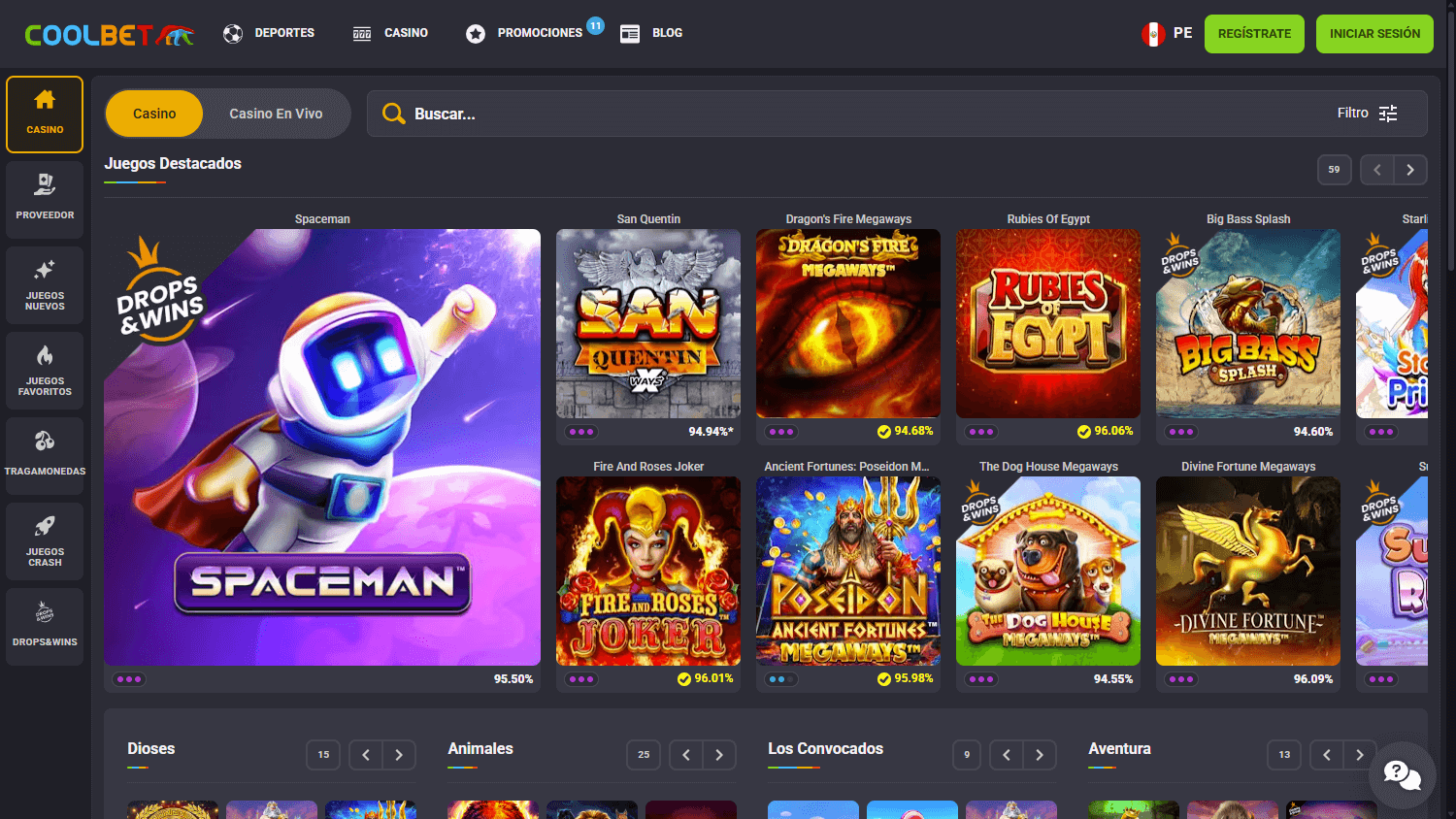Image resolution: width=1456 pixels, height=819 pixels.
Task: Select the Casino home icon in sidebar
Action: click(x=44, y=114)
